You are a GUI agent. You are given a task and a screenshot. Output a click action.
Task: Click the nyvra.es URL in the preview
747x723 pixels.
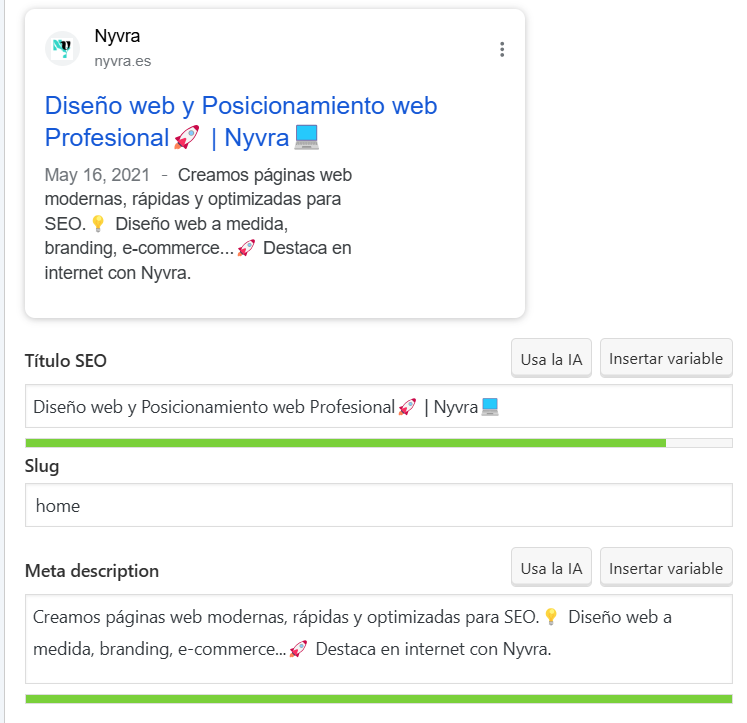coord(122,61)
